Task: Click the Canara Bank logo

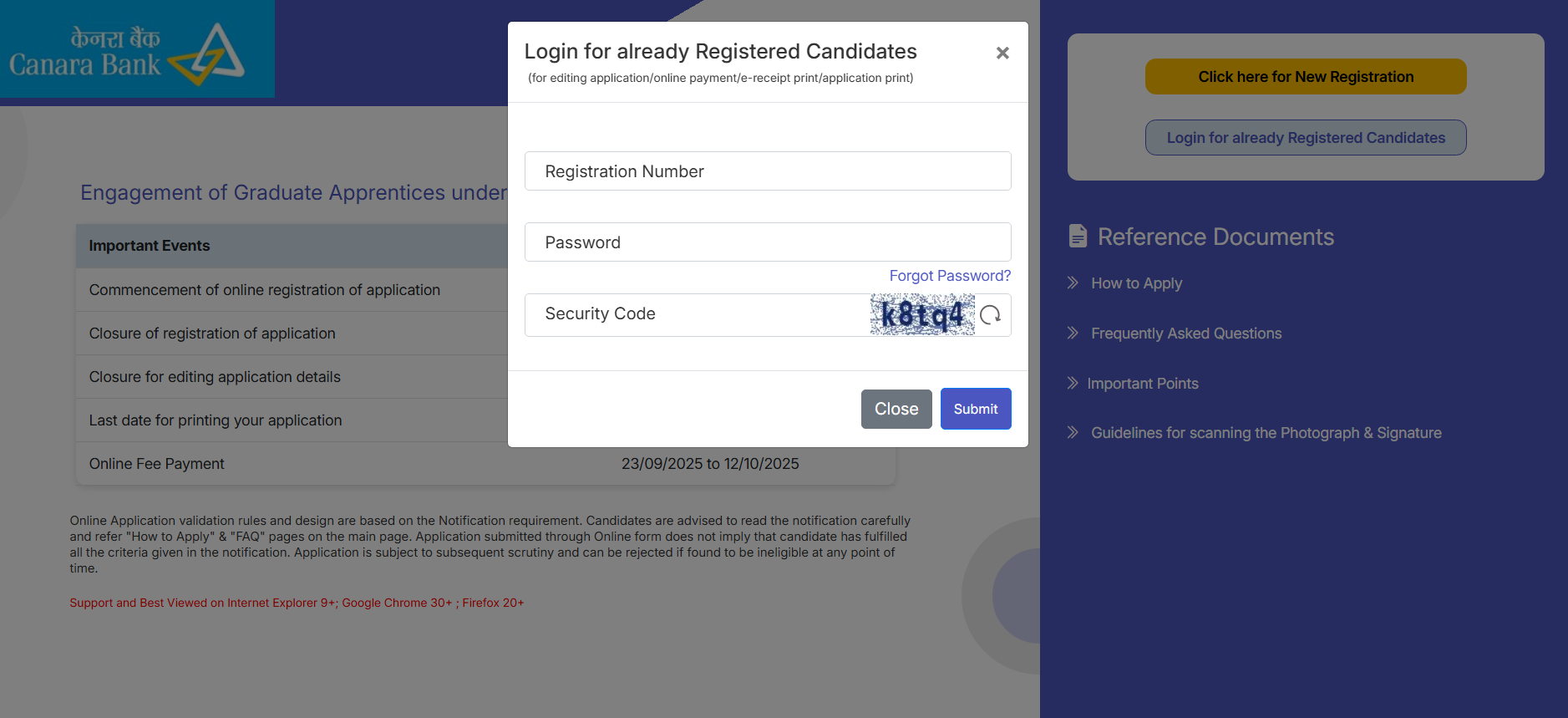Action: 137,50
